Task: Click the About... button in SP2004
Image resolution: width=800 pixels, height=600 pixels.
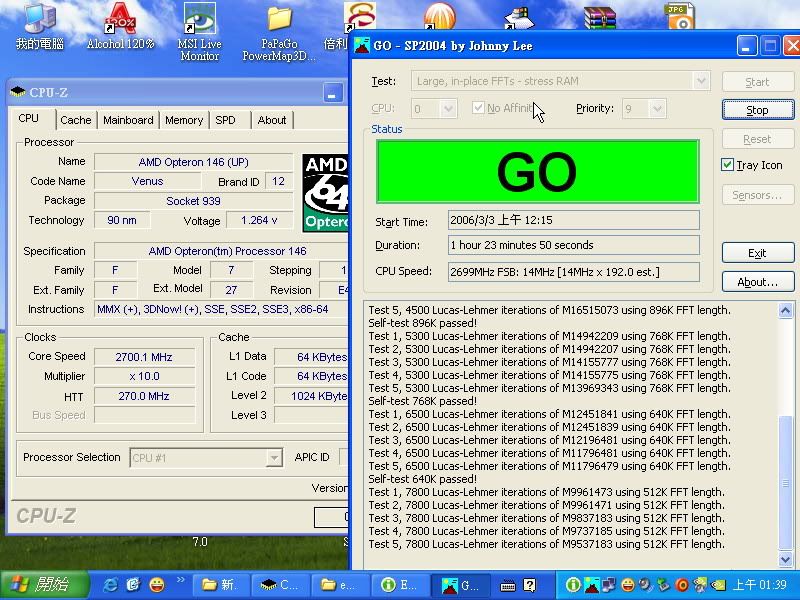Action: [x=758, y=282]
